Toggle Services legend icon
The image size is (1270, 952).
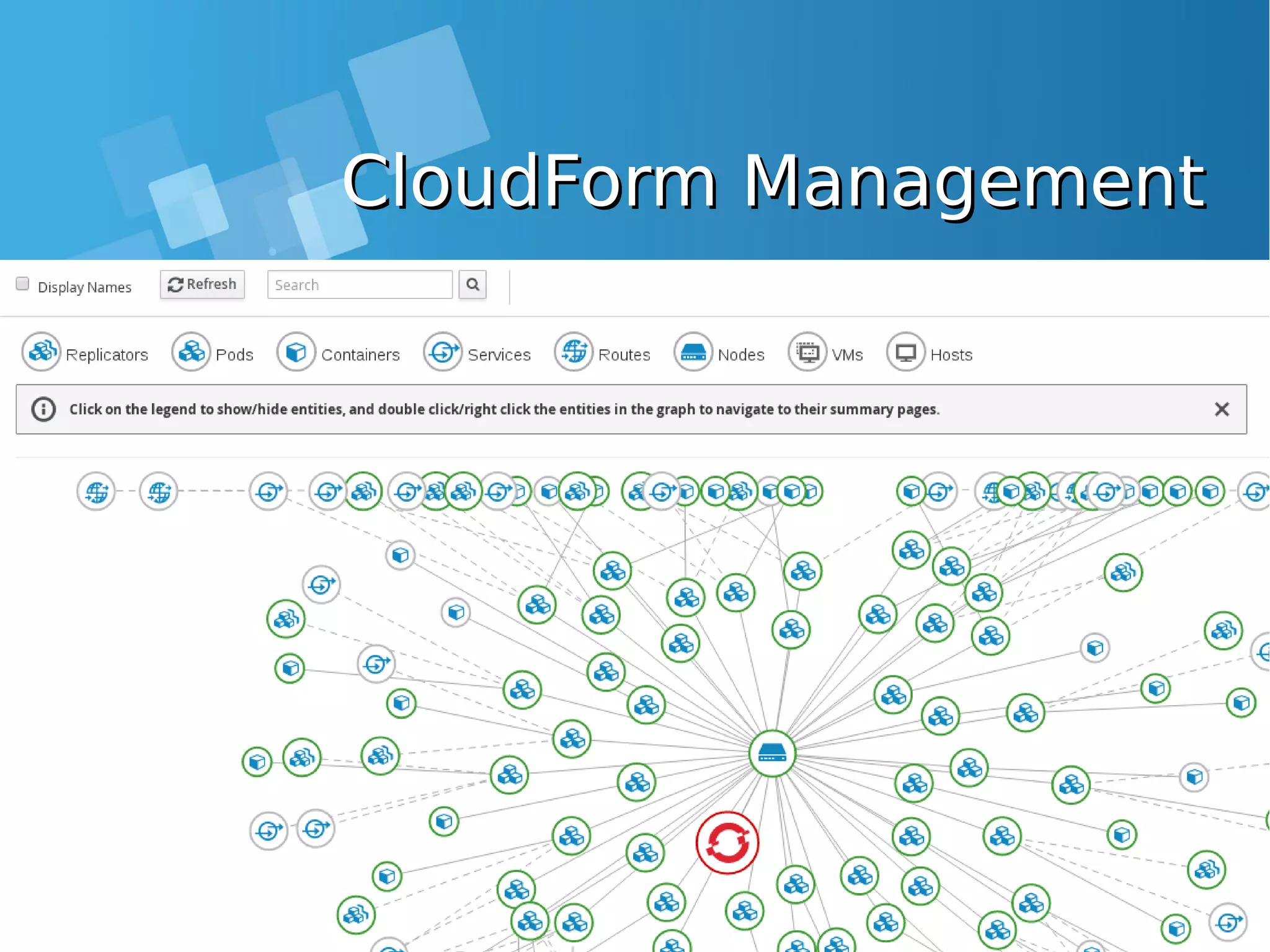pyautogui.click(x=443, y=352)
